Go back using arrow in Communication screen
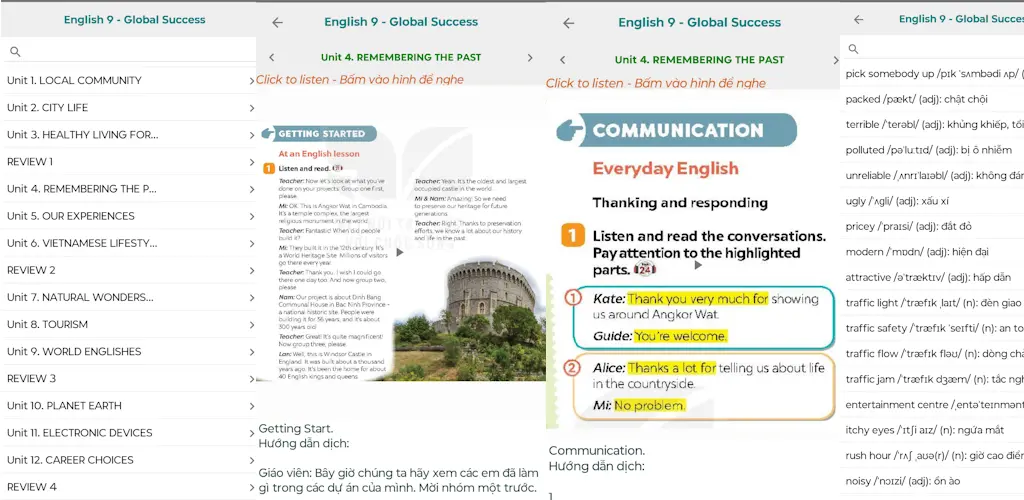This screenshot has height=500, width=1024. (568, 23)
